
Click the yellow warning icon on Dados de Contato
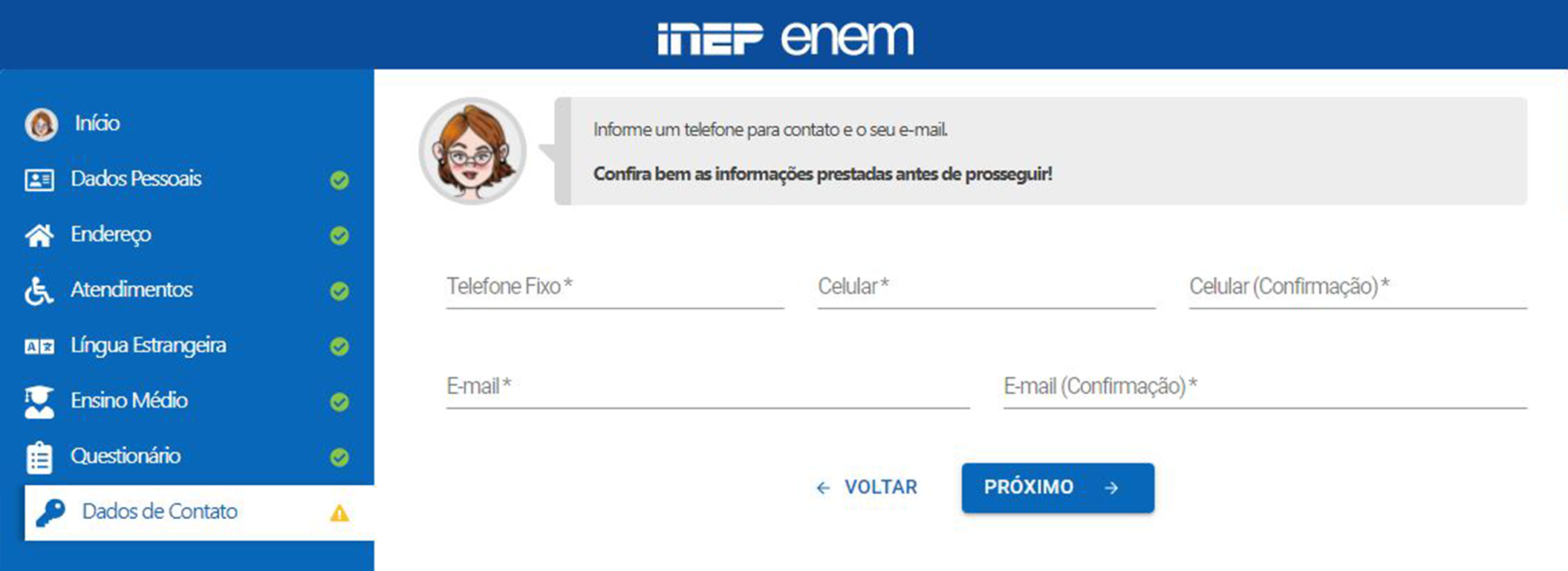[339, 513]
